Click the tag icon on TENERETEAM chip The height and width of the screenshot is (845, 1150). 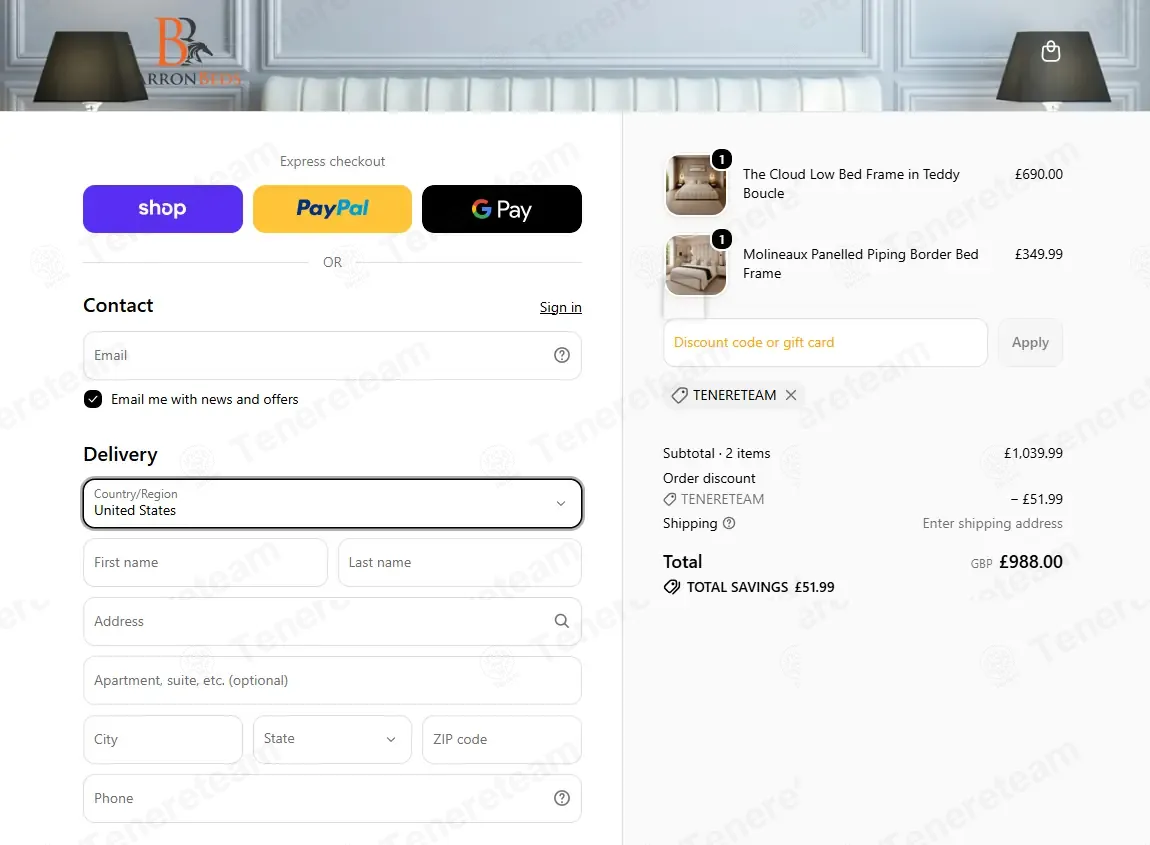pos(680,395)
